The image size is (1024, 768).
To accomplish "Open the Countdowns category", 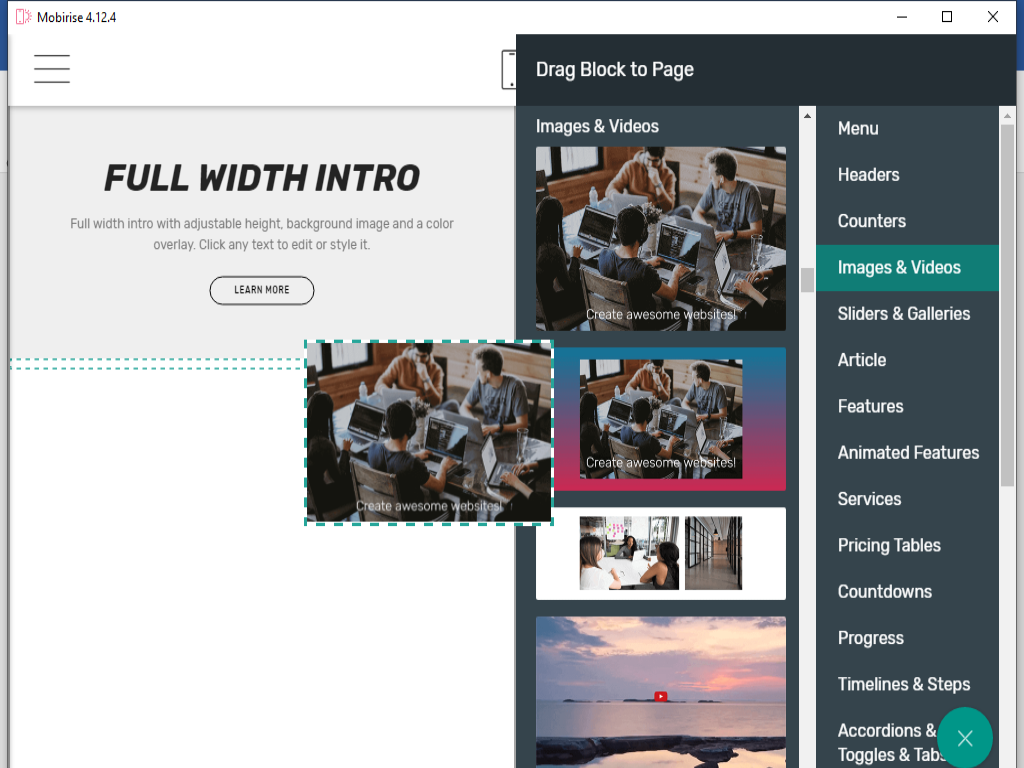I will [884, 592].
